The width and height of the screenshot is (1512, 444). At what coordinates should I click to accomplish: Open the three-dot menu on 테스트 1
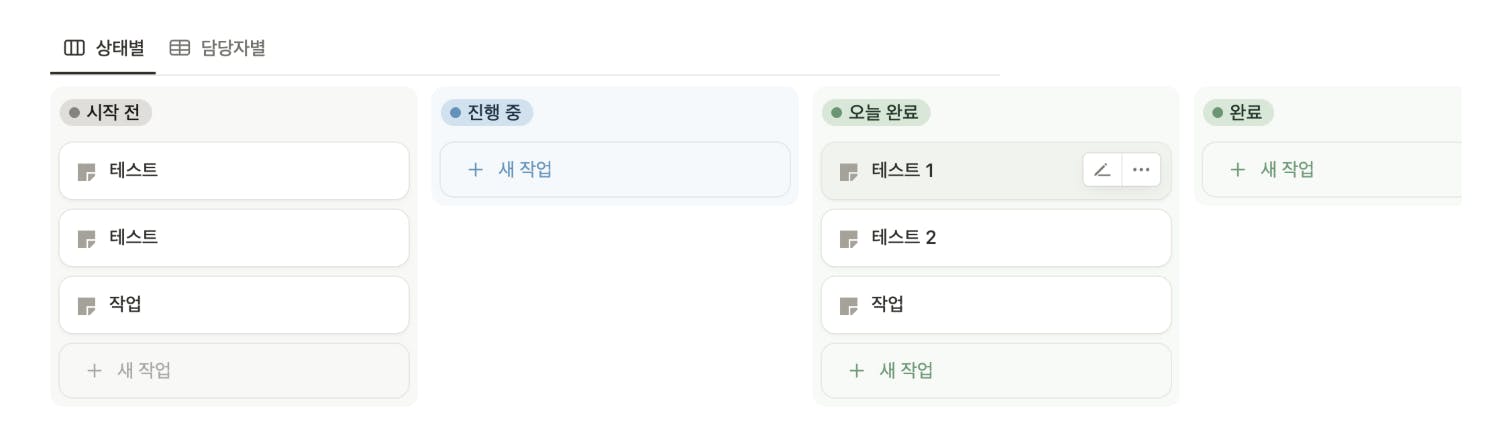point(1141,170)
